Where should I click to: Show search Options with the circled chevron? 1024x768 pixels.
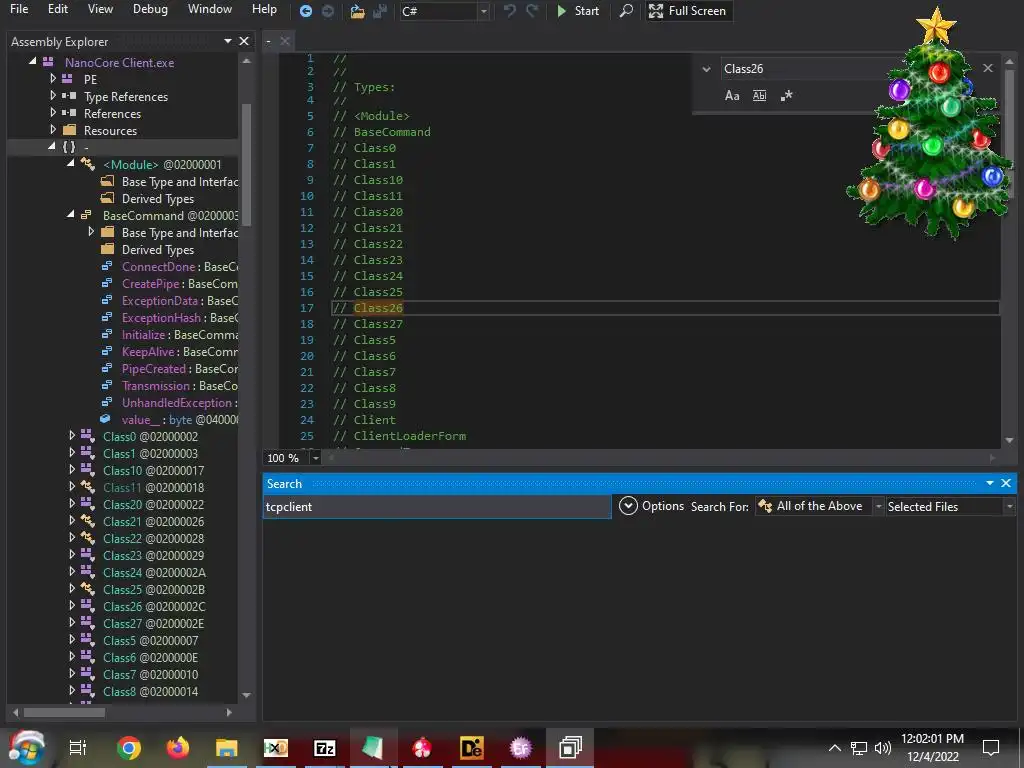point(628,506)
